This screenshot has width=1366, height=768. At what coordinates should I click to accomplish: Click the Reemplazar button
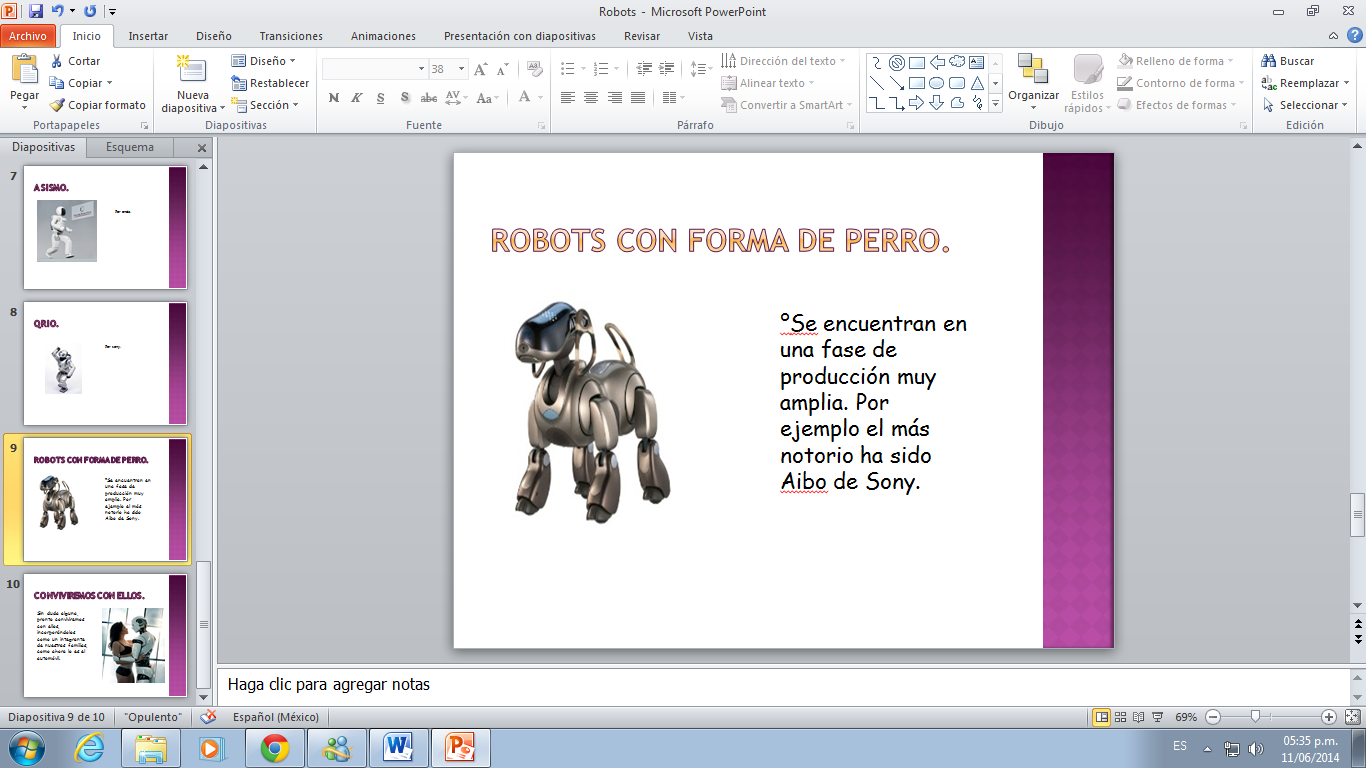point(1305,83)
